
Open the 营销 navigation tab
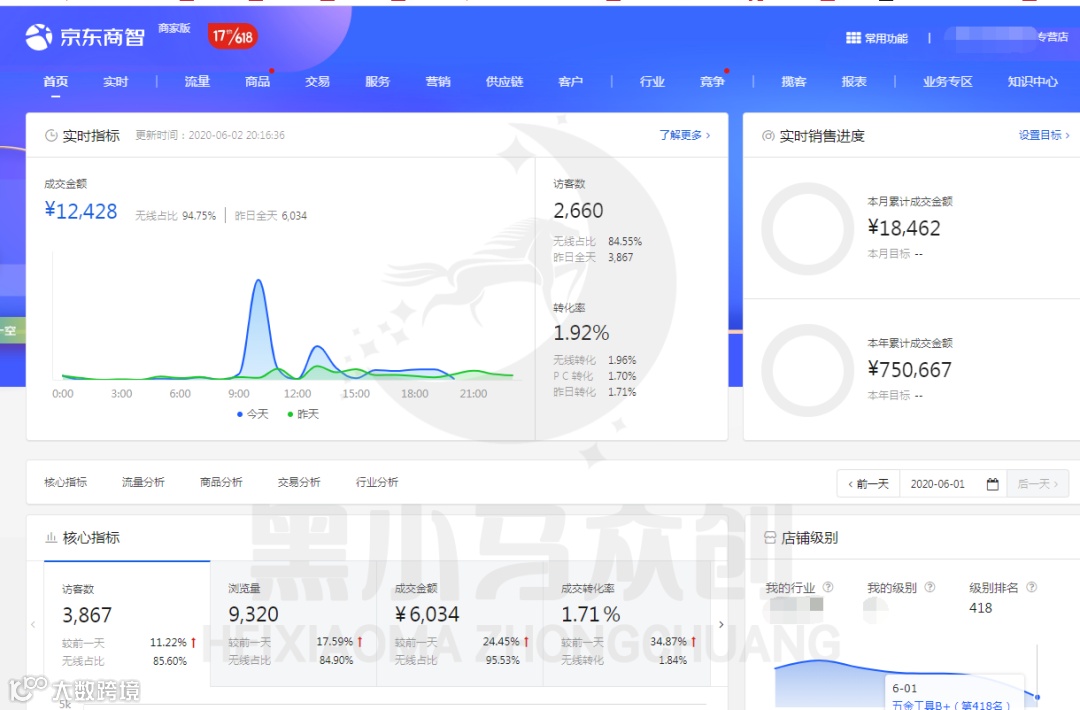[438, 81]
